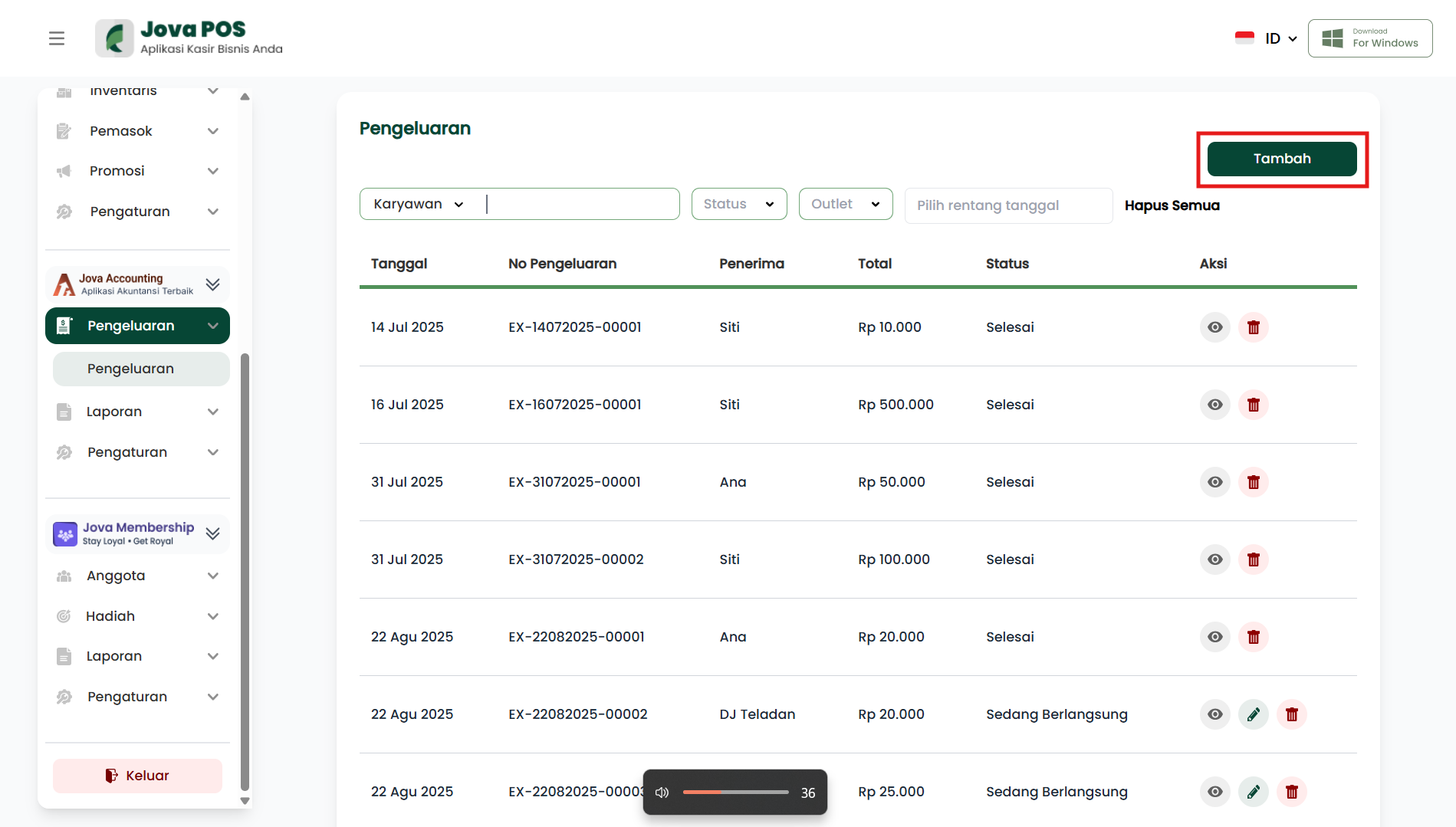The image size is (1456, 827).
Task: Delete expense EX-16072025-00001 with trash icon
Action: tap(1253, 405)
